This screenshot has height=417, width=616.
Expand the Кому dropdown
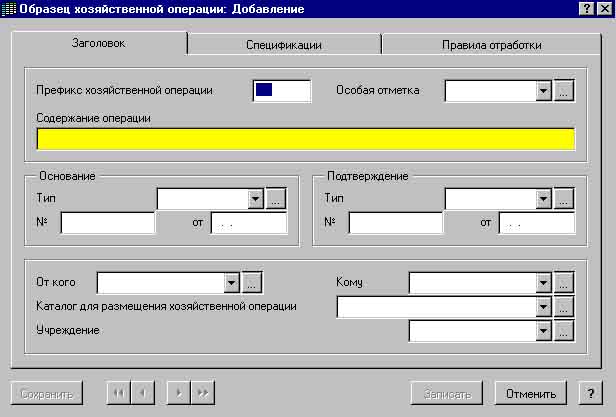pyautogui.click(x=544, y=283)
